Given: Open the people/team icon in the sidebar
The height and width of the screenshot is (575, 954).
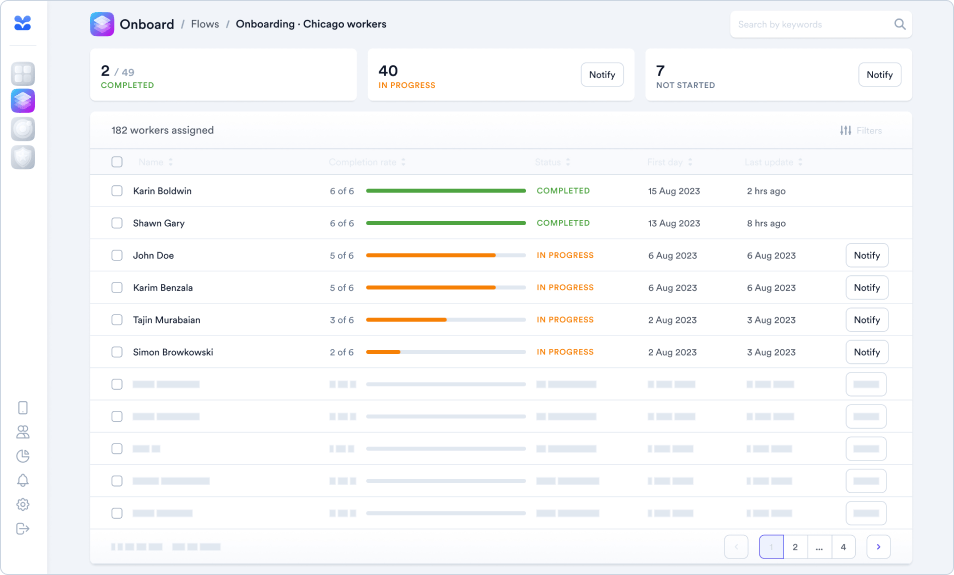Looking at the screenshot, I should tap(23, 432).
